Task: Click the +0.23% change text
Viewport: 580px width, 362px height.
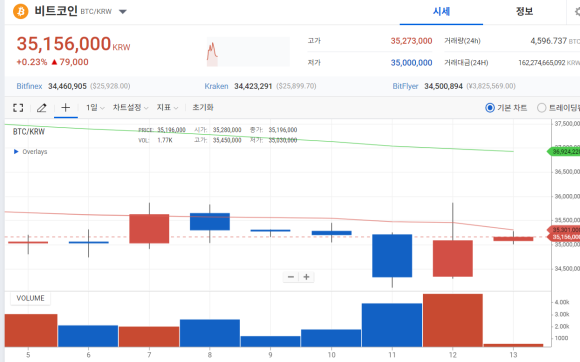Action: click(32, 62)
